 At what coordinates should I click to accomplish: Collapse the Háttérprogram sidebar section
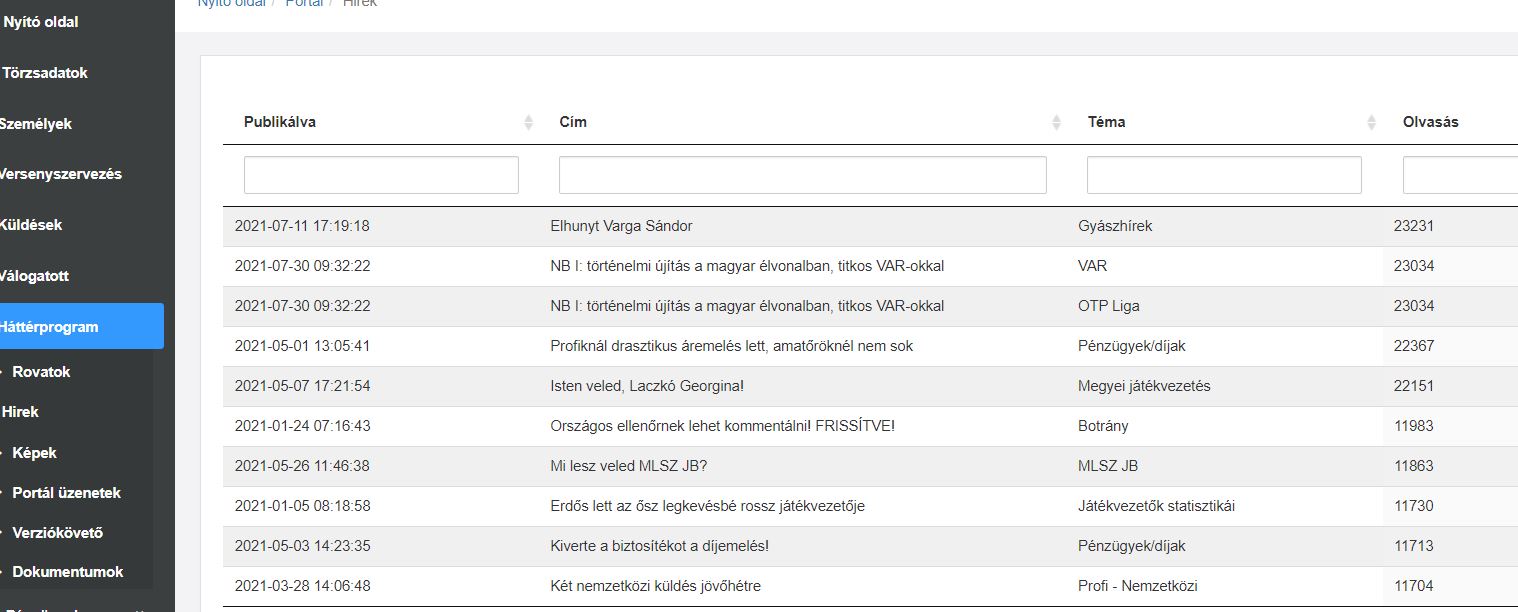(x=82, y=327)
